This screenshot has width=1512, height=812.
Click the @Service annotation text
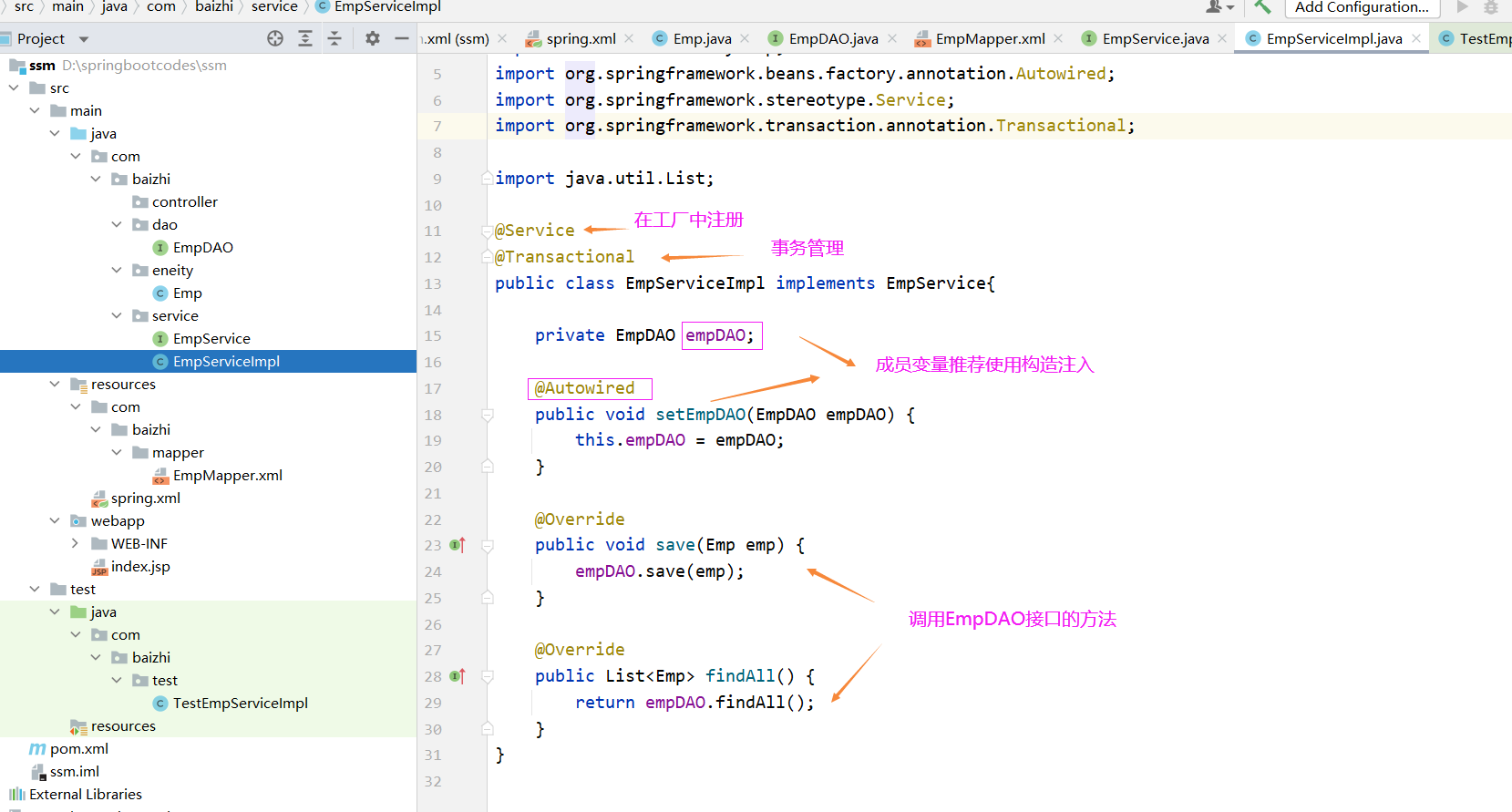[535, 231]
